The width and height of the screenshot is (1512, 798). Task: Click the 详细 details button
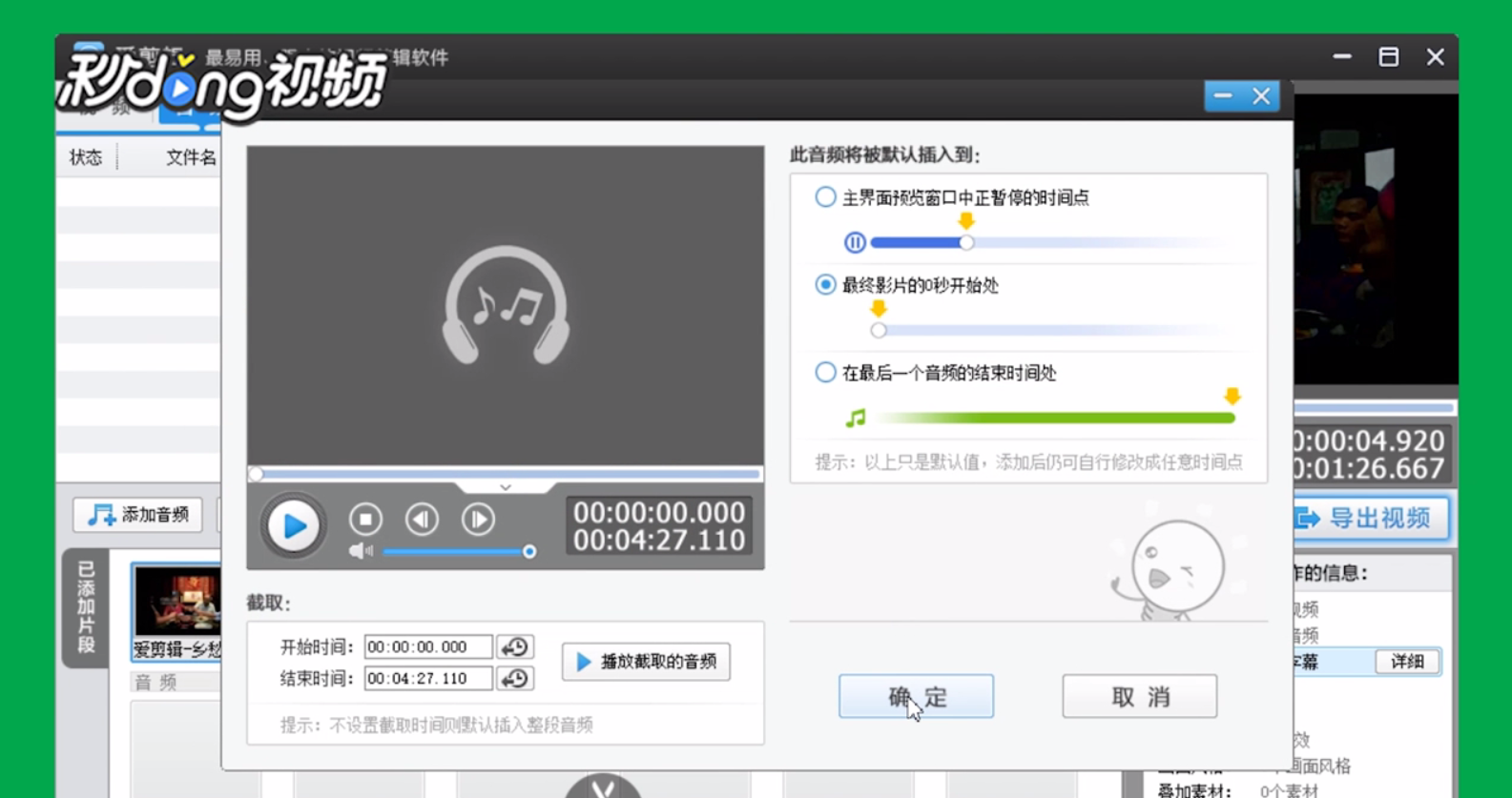click(x=1407, y=662)
